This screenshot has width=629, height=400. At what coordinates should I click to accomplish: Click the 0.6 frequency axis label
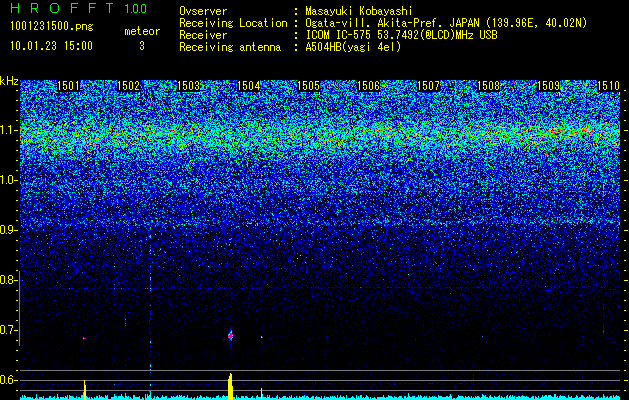point(8,380)
